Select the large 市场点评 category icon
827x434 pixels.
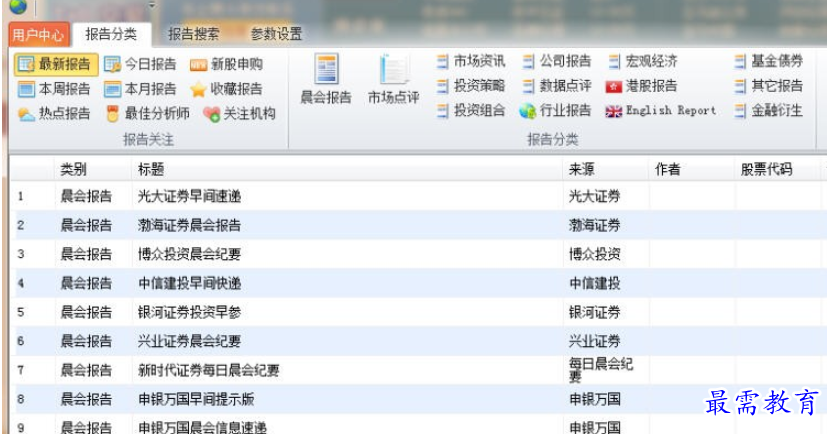point(393,79)
